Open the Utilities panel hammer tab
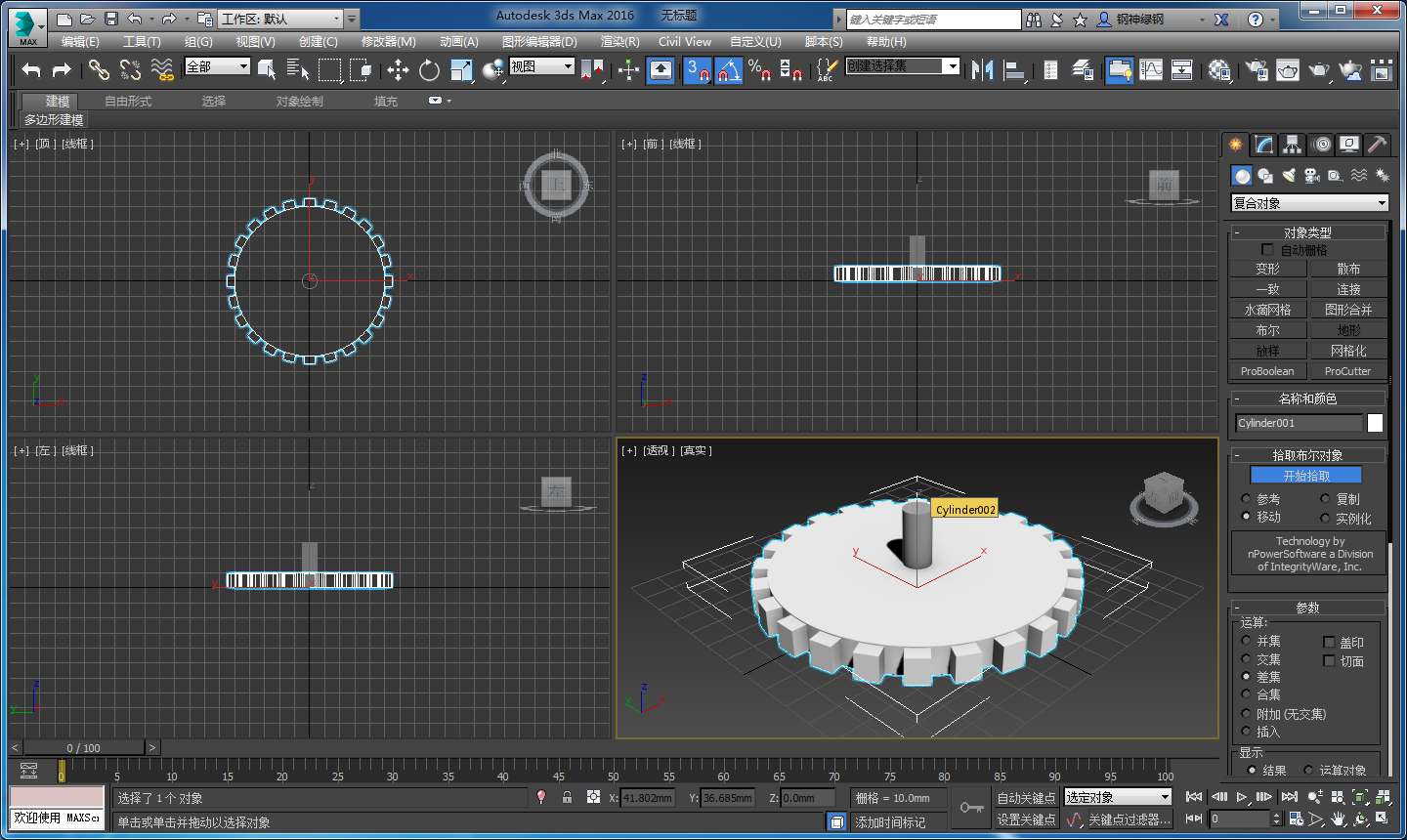Screen dimensions: 1407x840 point(1378,145)
